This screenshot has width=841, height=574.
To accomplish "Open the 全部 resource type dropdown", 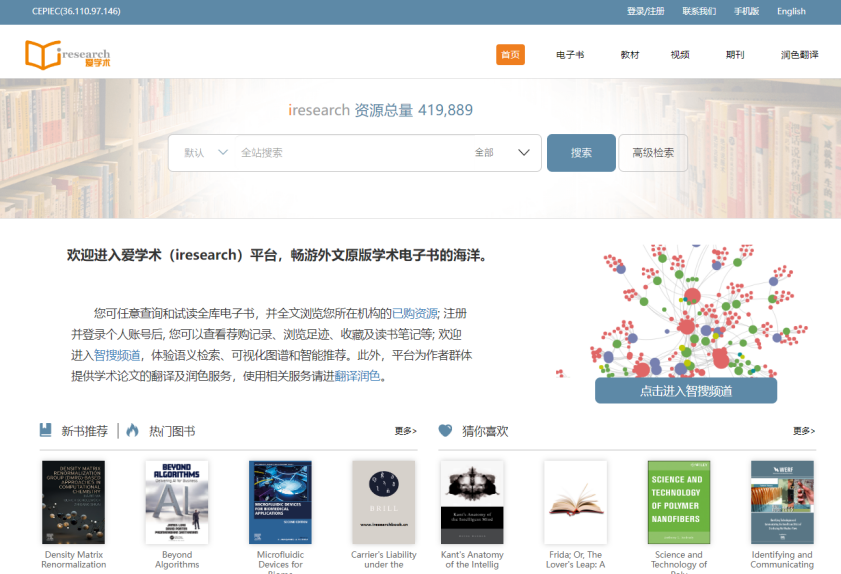I will click(x=502, y=153).
